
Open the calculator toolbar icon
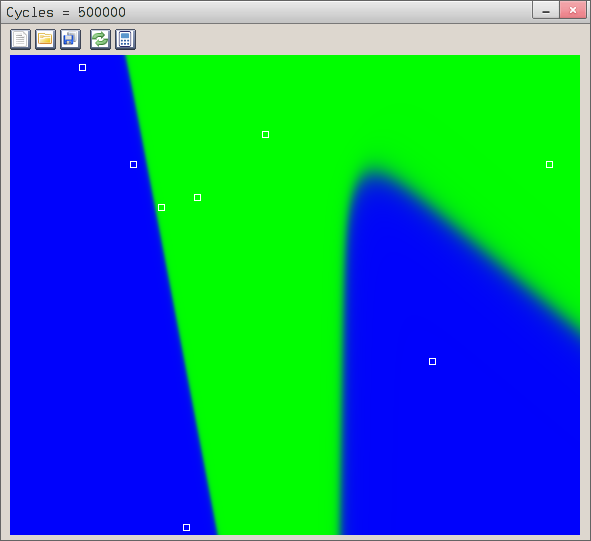click(x=126, y=39)
